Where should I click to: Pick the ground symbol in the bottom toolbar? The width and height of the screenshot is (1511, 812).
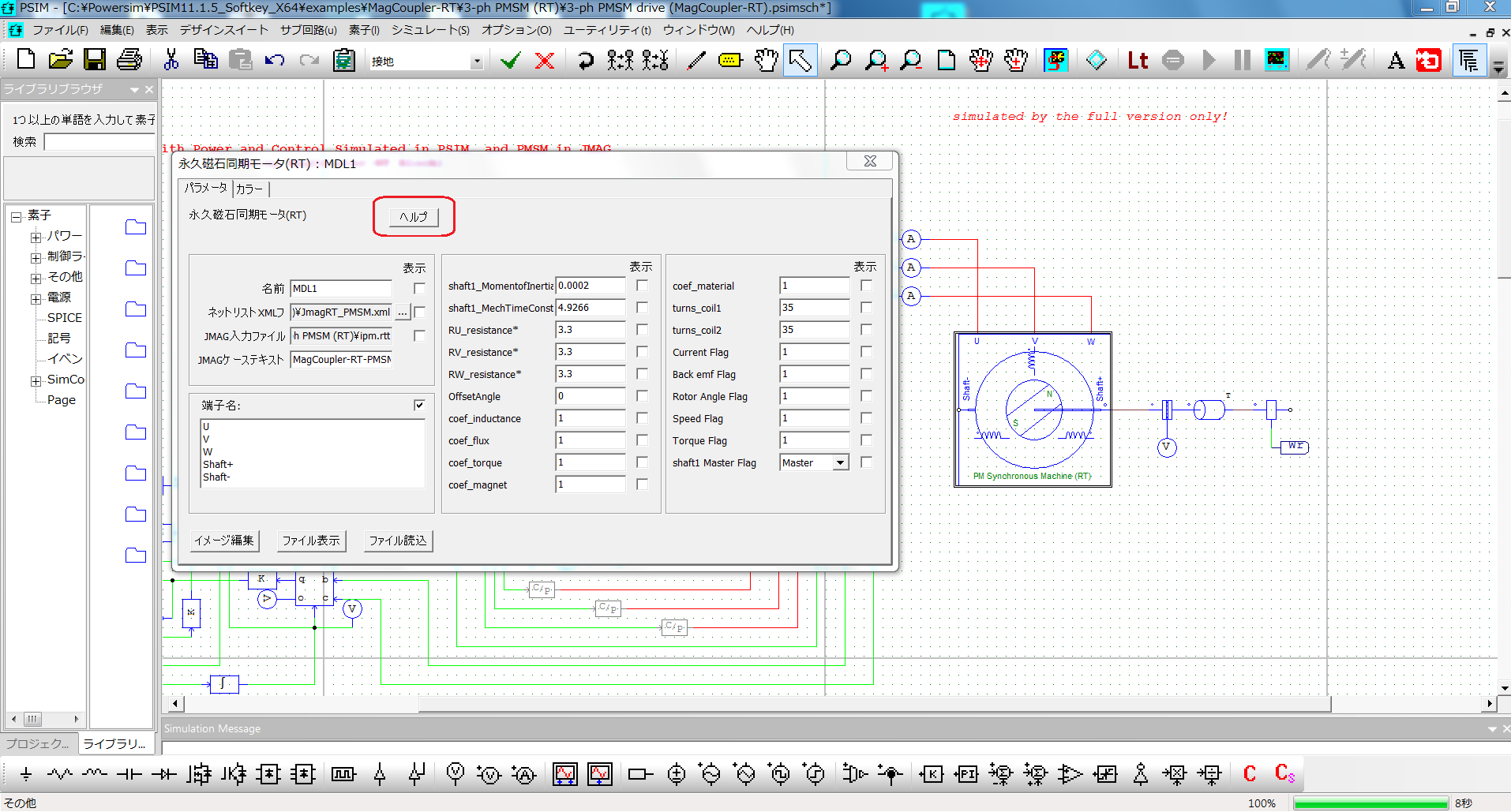coord(26,774)
